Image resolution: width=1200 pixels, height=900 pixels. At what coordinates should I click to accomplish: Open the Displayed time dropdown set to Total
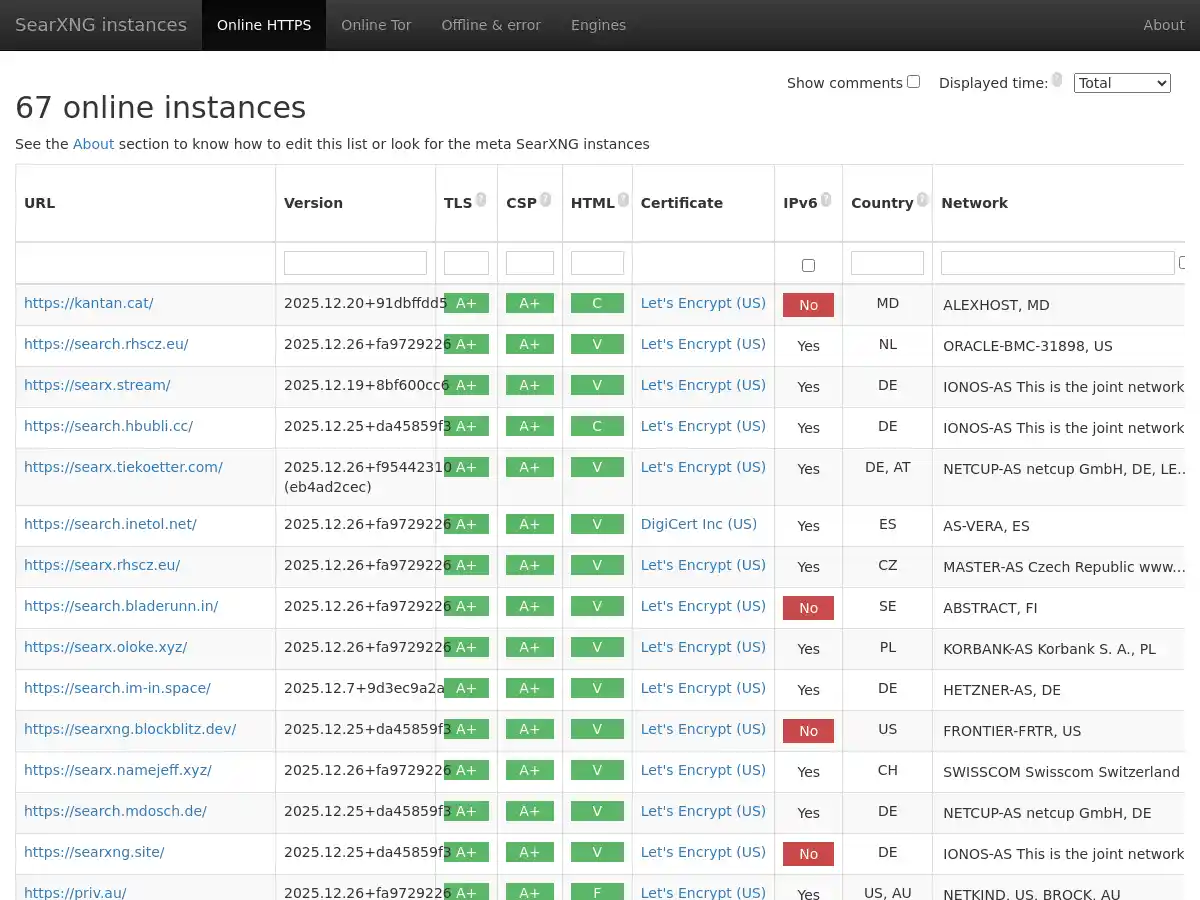pos(1122,83)
